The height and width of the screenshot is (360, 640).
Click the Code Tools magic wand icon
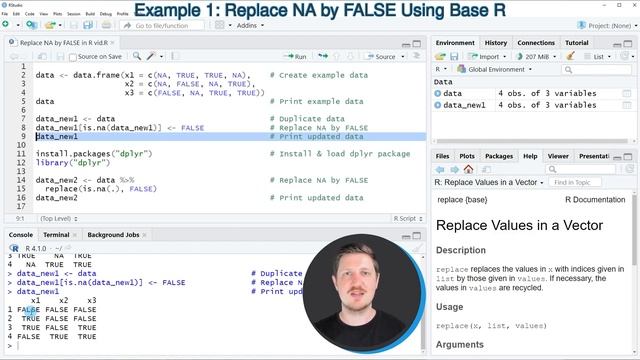(151, 56)
